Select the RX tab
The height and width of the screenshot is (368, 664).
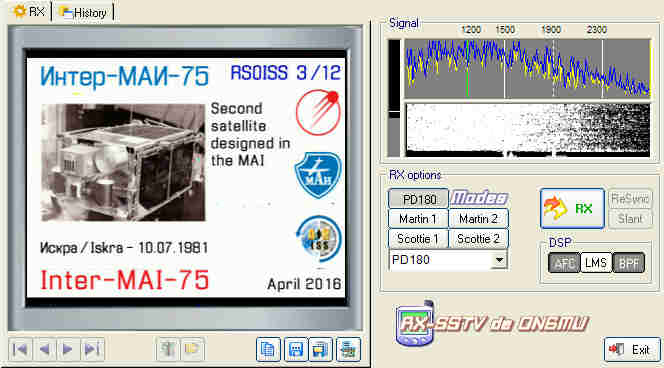click(30, 11)
